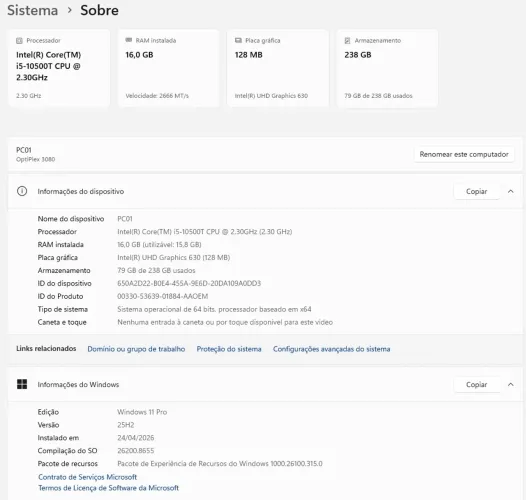The height and width of the screenshot is (500, 526).
Task: Click the Tipo de sistema 64 bits value
Action: (214, 309)
